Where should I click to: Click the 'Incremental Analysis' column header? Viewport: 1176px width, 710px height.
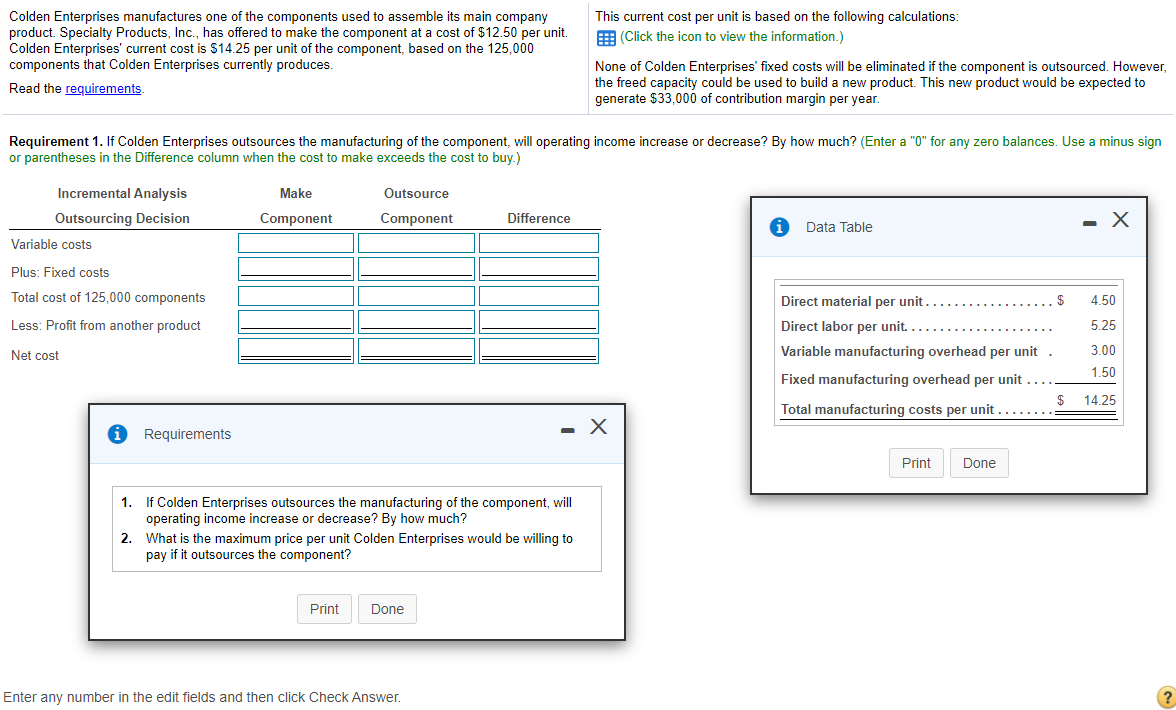[122, 193]
